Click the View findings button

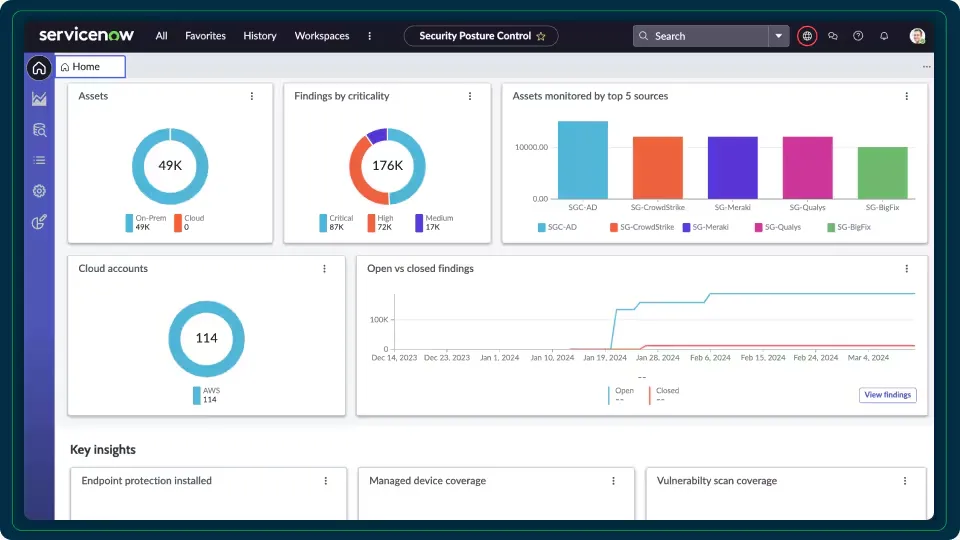coord(887,395)
